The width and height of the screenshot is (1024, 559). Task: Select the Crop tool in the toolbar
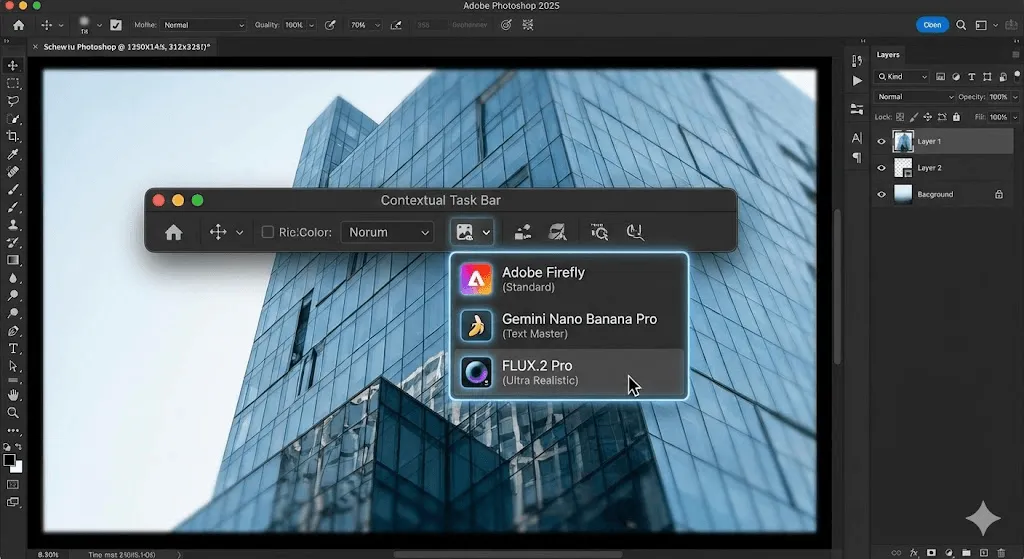click(x=13, y=136)
